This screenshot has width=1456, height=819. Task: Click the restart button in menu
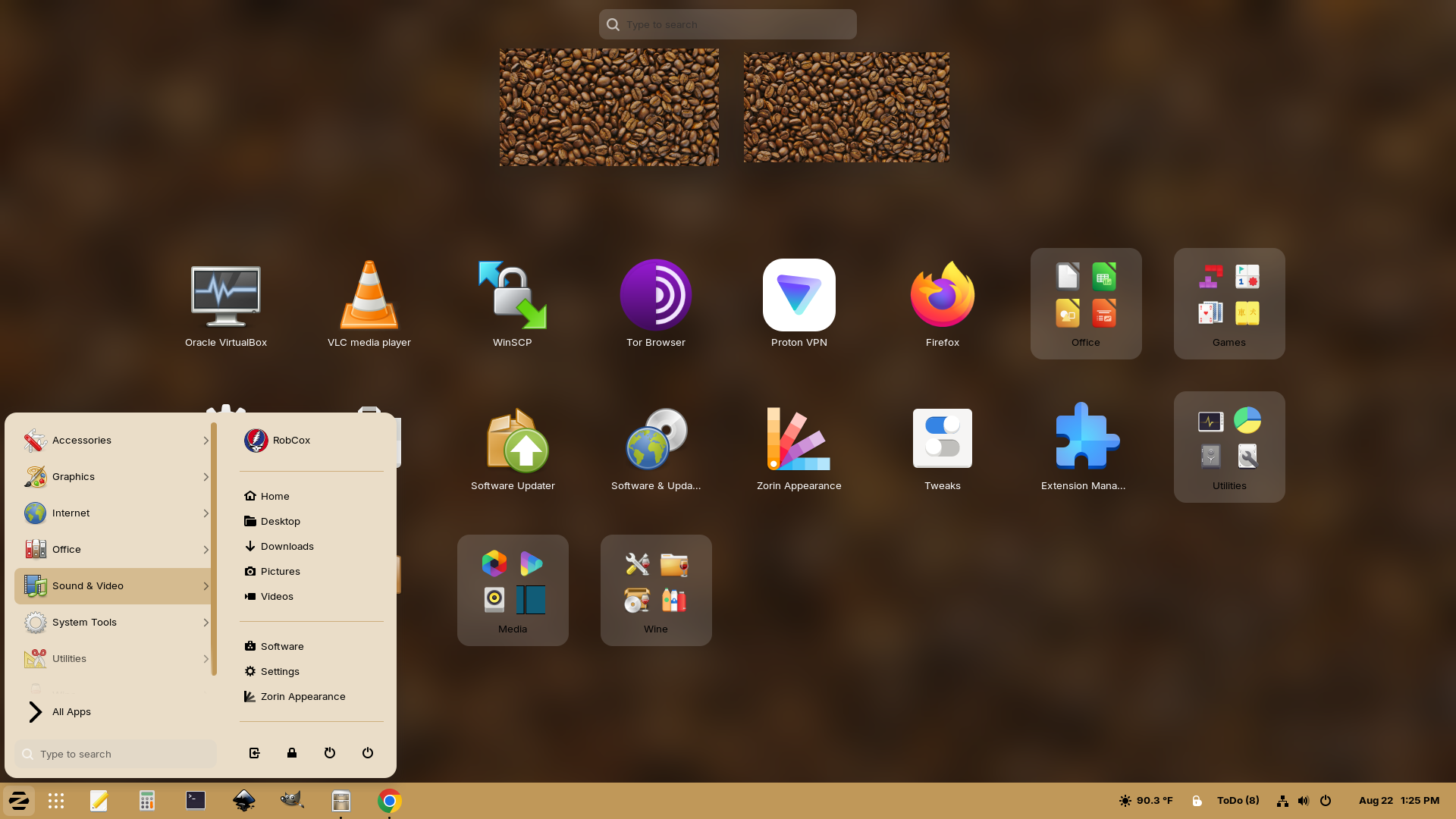330,753
